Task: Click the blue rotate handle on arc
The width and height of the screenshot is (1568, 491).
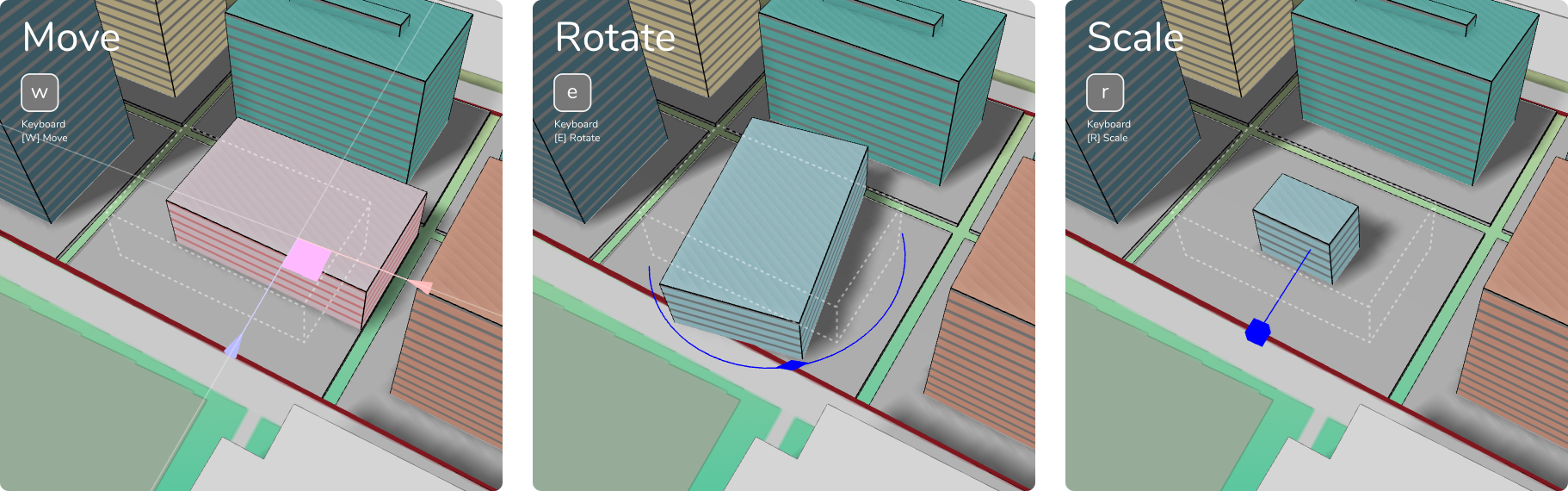Action: pos(792,365)
